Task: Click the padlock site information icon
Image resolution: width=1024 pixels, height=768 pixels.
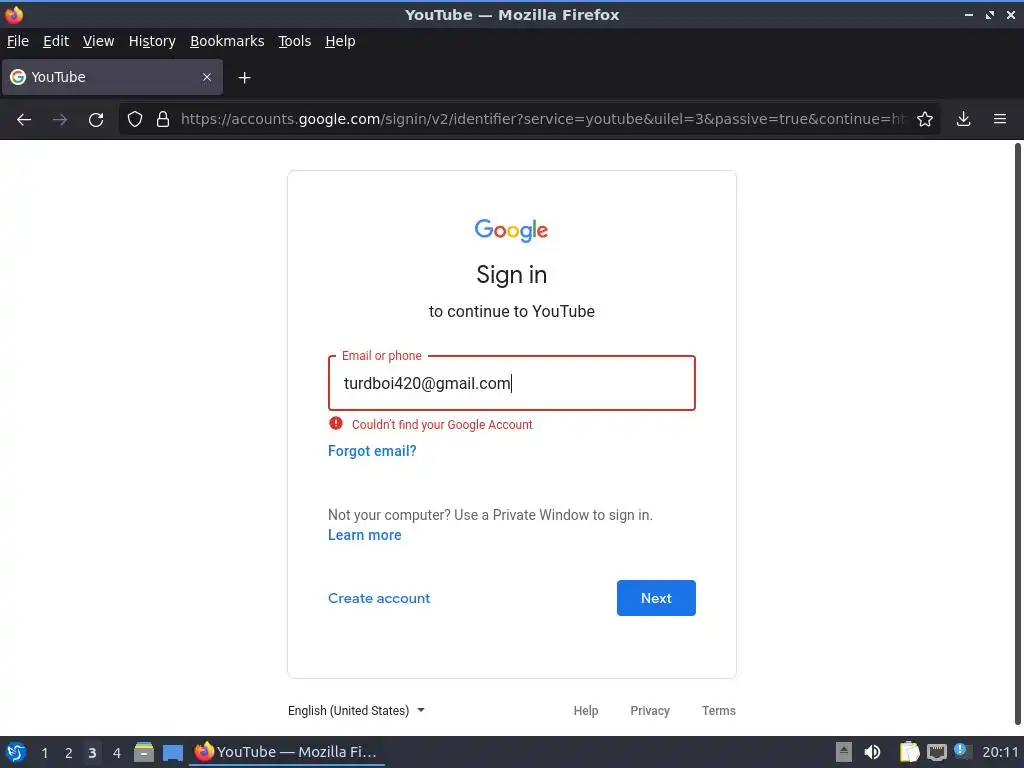Action: pyautogui.click(x=163, y=119)
